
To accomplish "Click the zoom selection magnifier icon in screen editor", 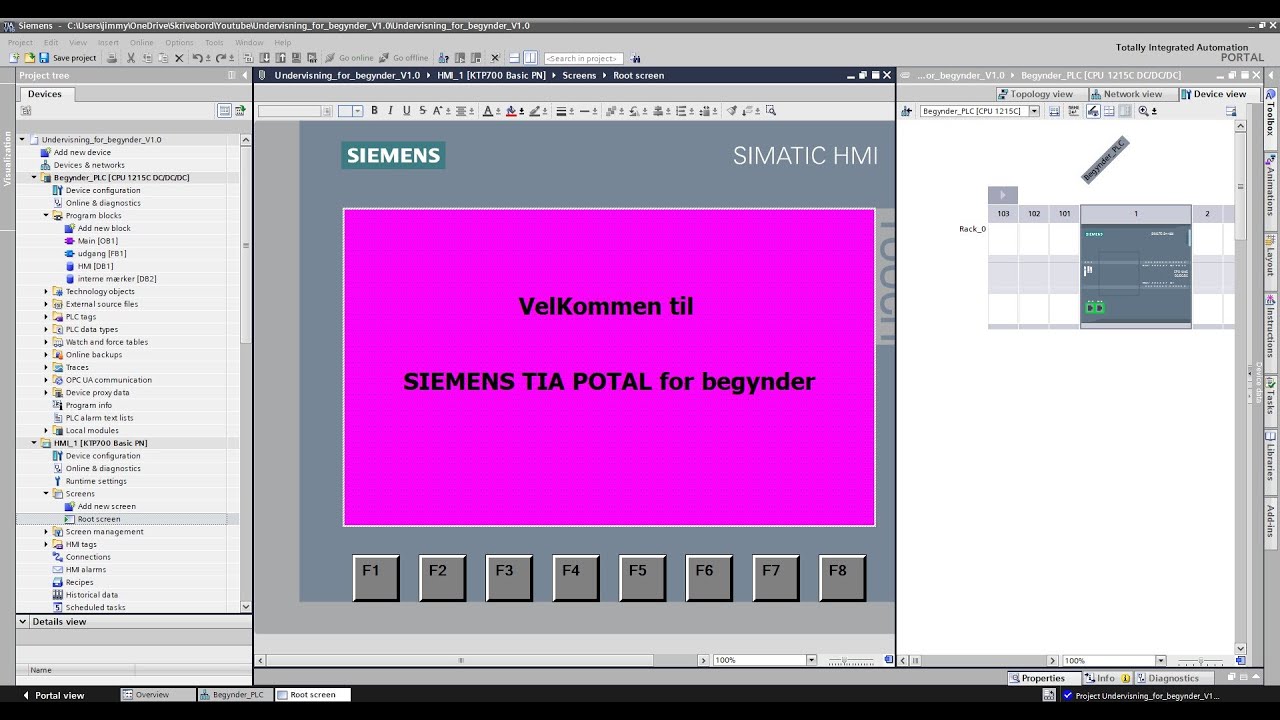I will [771, 111].
